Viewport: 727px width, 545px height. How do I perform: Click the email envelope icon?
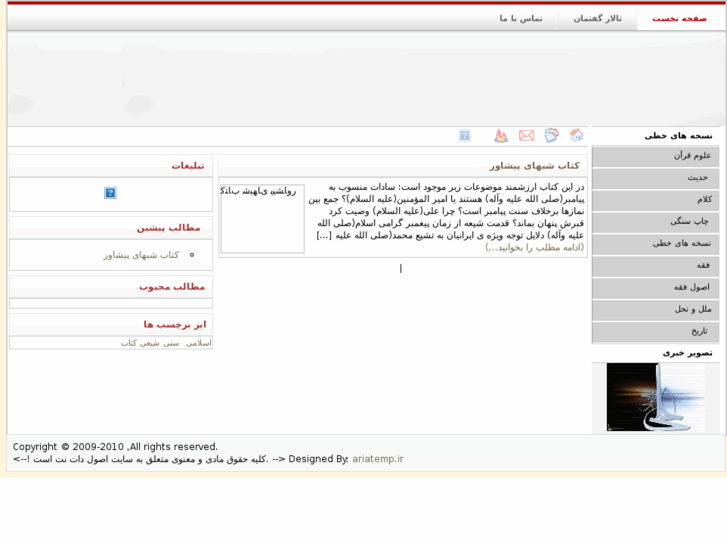(526, 135)
